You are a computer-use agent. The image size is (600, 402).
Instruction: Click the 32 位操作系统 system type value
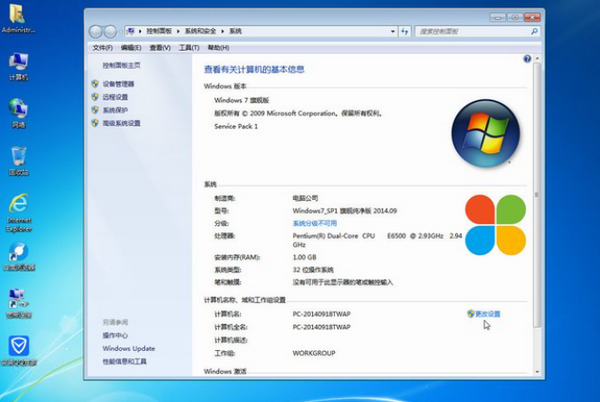pos(313,270)
